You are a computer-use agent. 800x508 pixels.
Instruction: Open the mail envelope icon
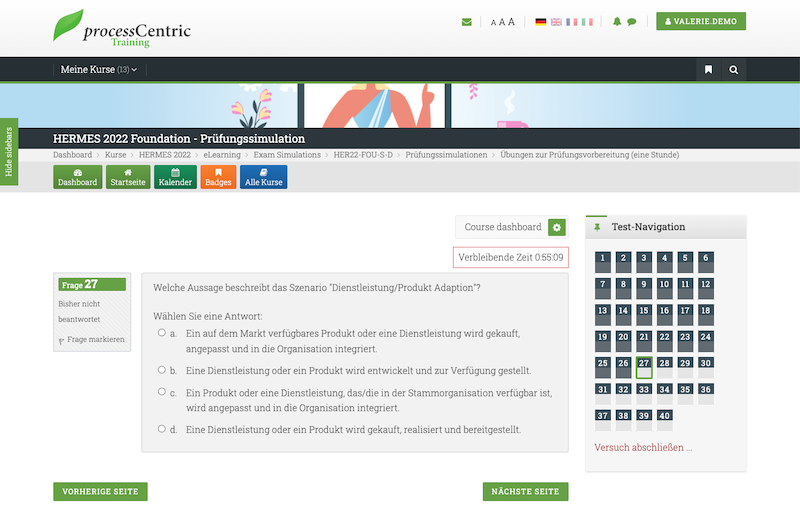[466, 22]
